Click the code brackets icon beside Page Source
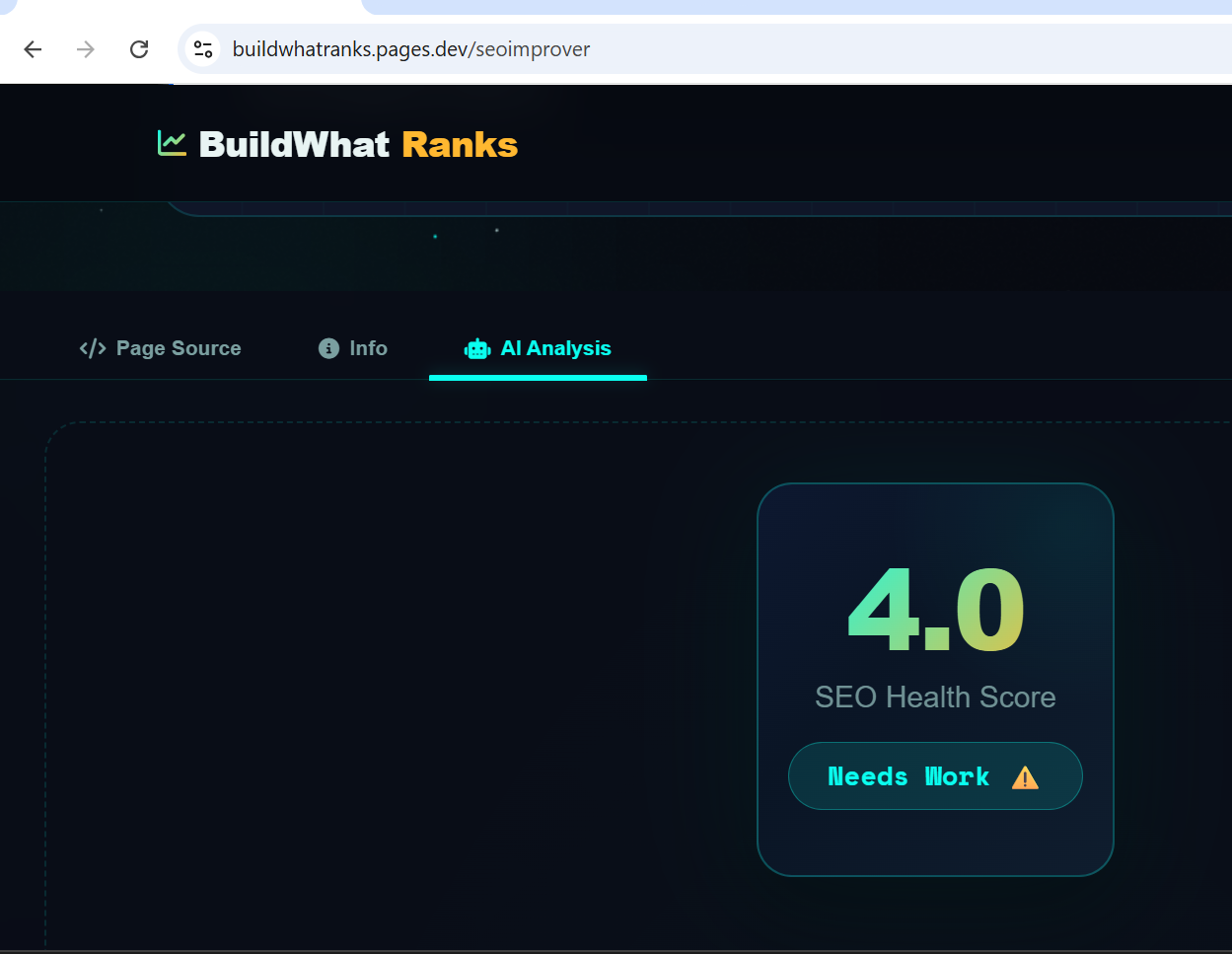This screenshot has width=1232, height=954. click(93, 348)
